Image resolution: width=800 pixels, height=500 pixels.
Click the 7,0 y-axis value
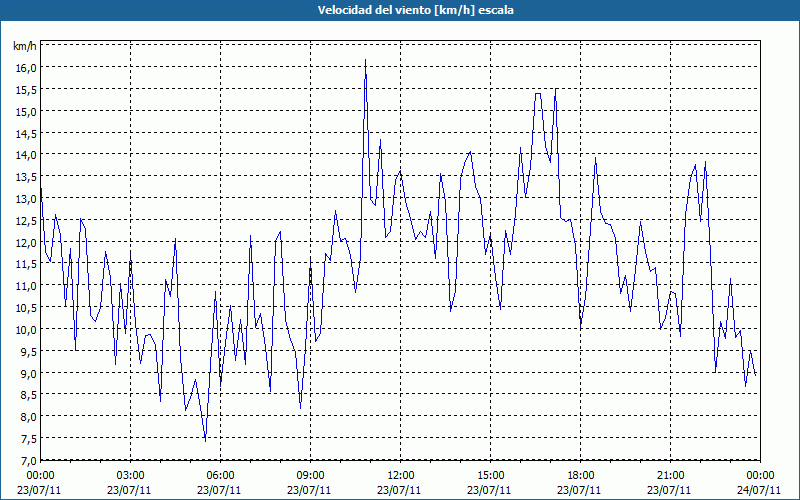(27, 461)
